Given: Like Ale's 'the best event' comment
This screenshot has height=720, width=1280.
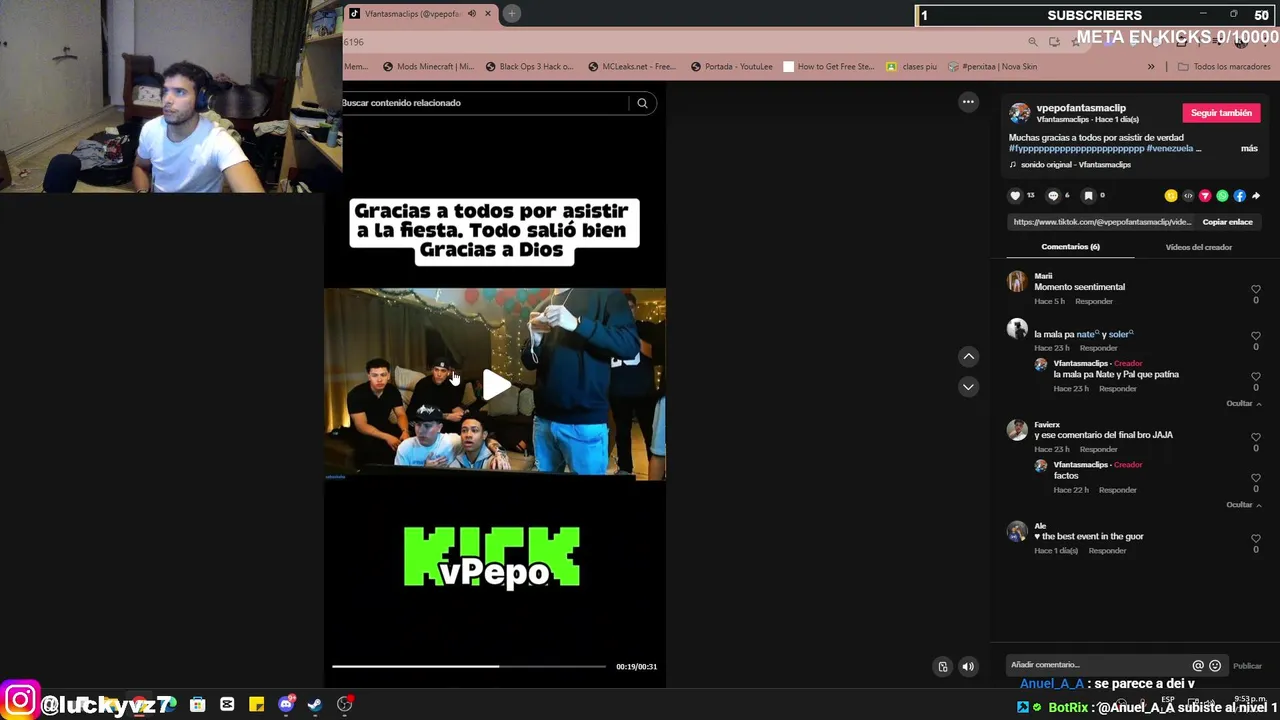Looking at the screenshot, I should 1256,538.
